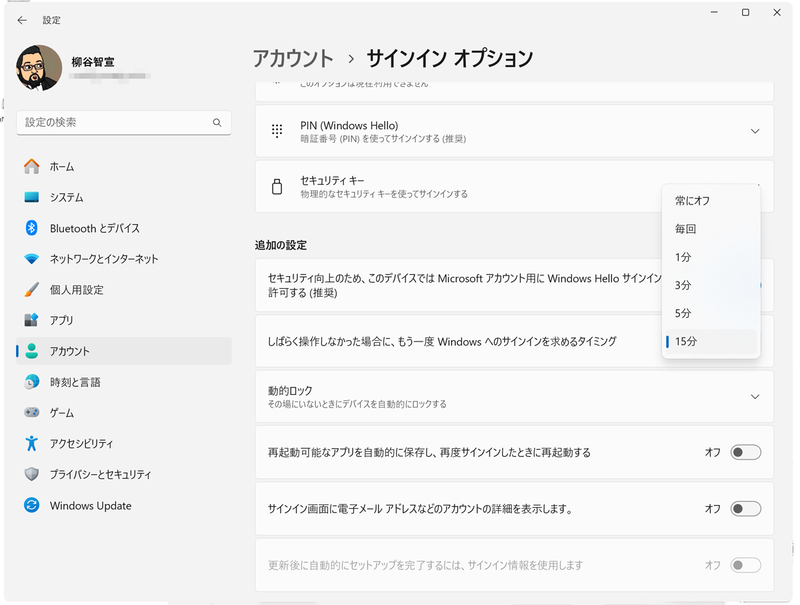Viewport: 800px width, 605px height.
Task: Open 個人用設定 paintbrush icon
Action: point(31,290)
